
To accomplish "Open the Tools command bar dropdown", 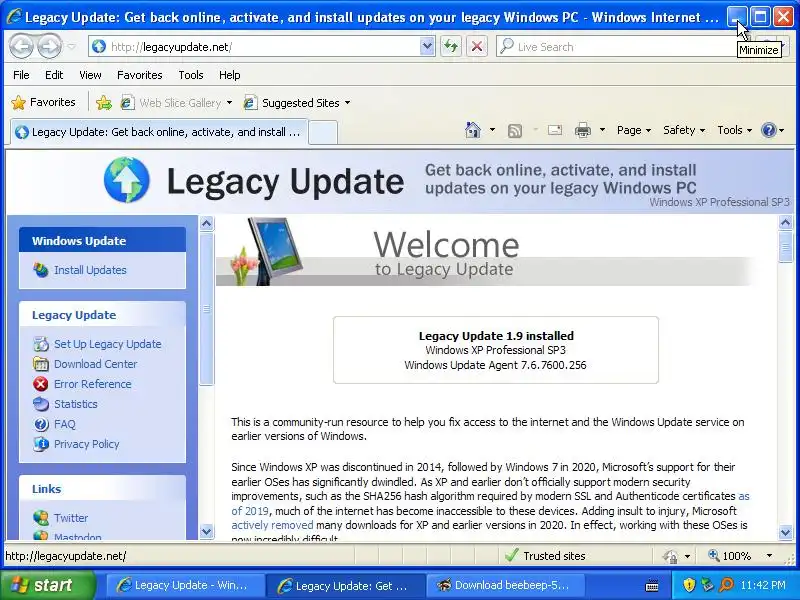I will (735, 130).
